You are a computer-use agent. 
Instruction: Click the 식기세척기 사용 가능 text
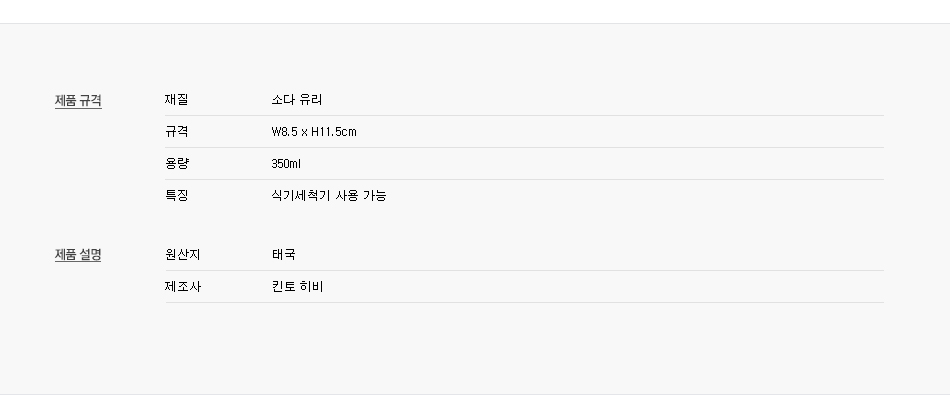329,195
